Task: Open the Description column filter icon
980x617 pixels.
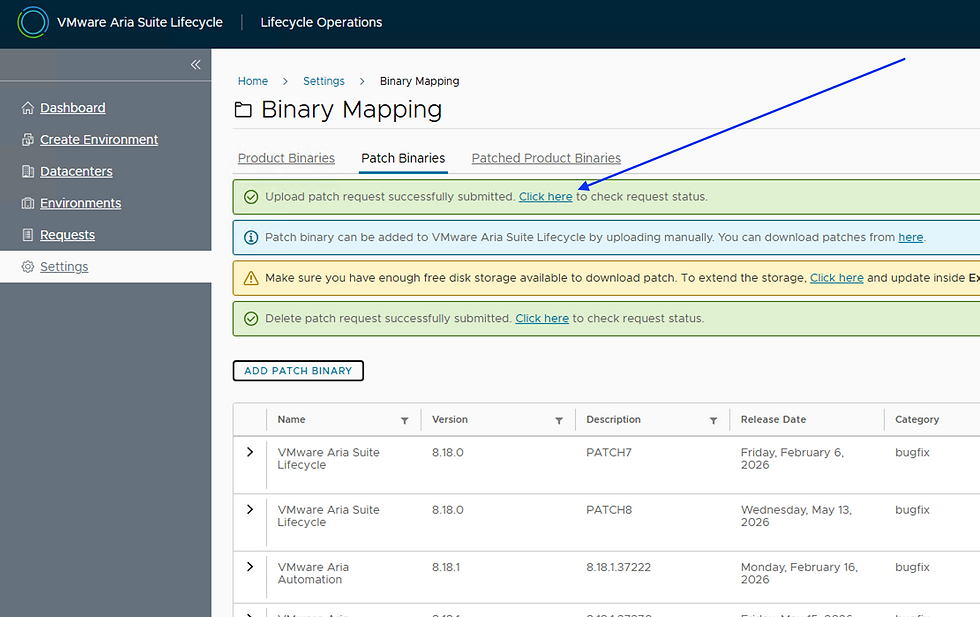Action: point(713,421)
